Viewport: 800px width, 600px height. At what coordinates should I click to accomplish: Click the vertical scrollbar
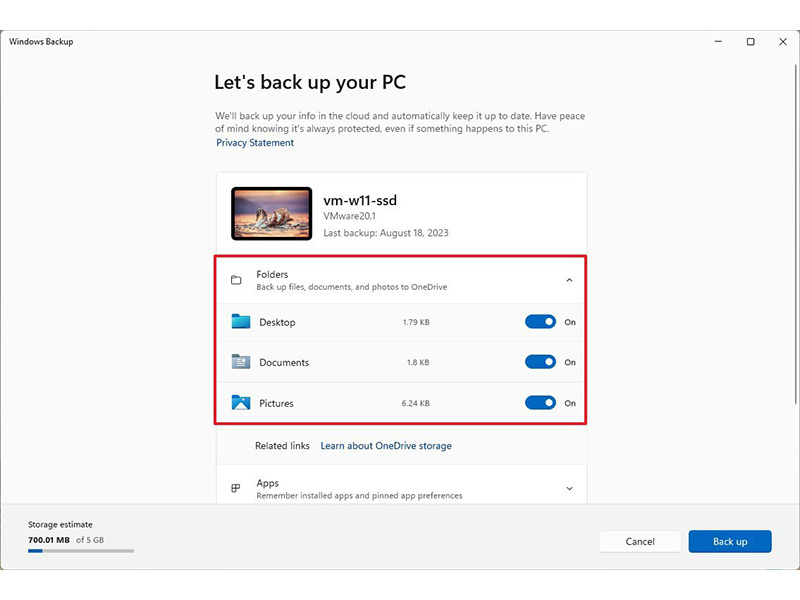click(796, 235)
